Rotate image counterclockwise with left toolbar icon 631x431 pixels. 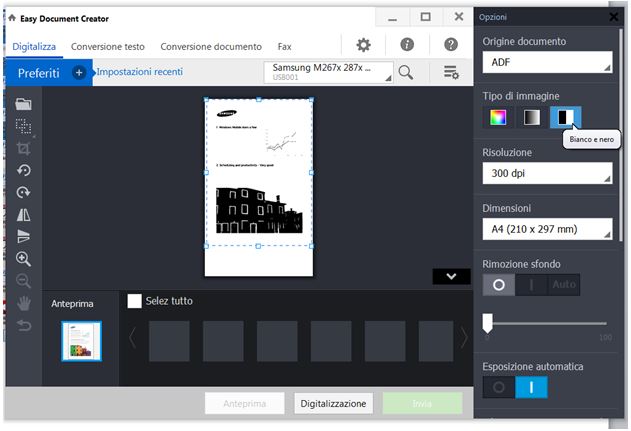23,170
